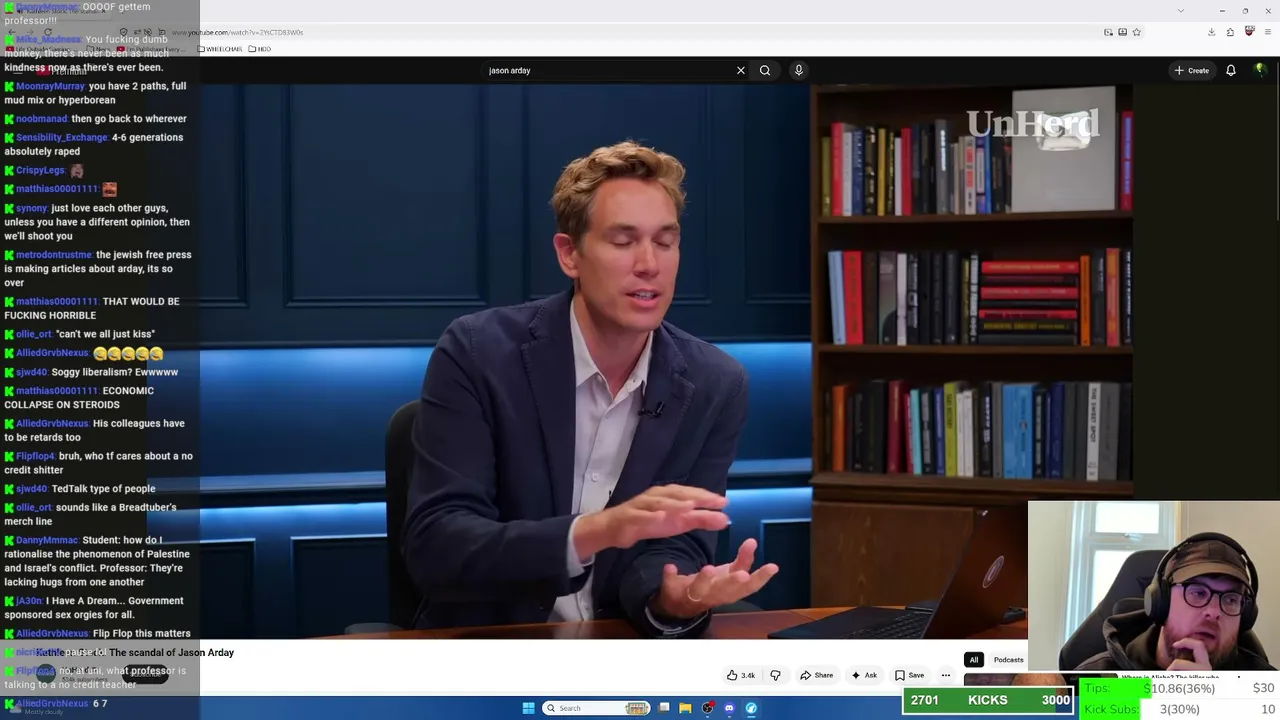The height and width of the screenshot is (720, 1280).
Task: Select the 'All' filter chip
Action: 973,660
